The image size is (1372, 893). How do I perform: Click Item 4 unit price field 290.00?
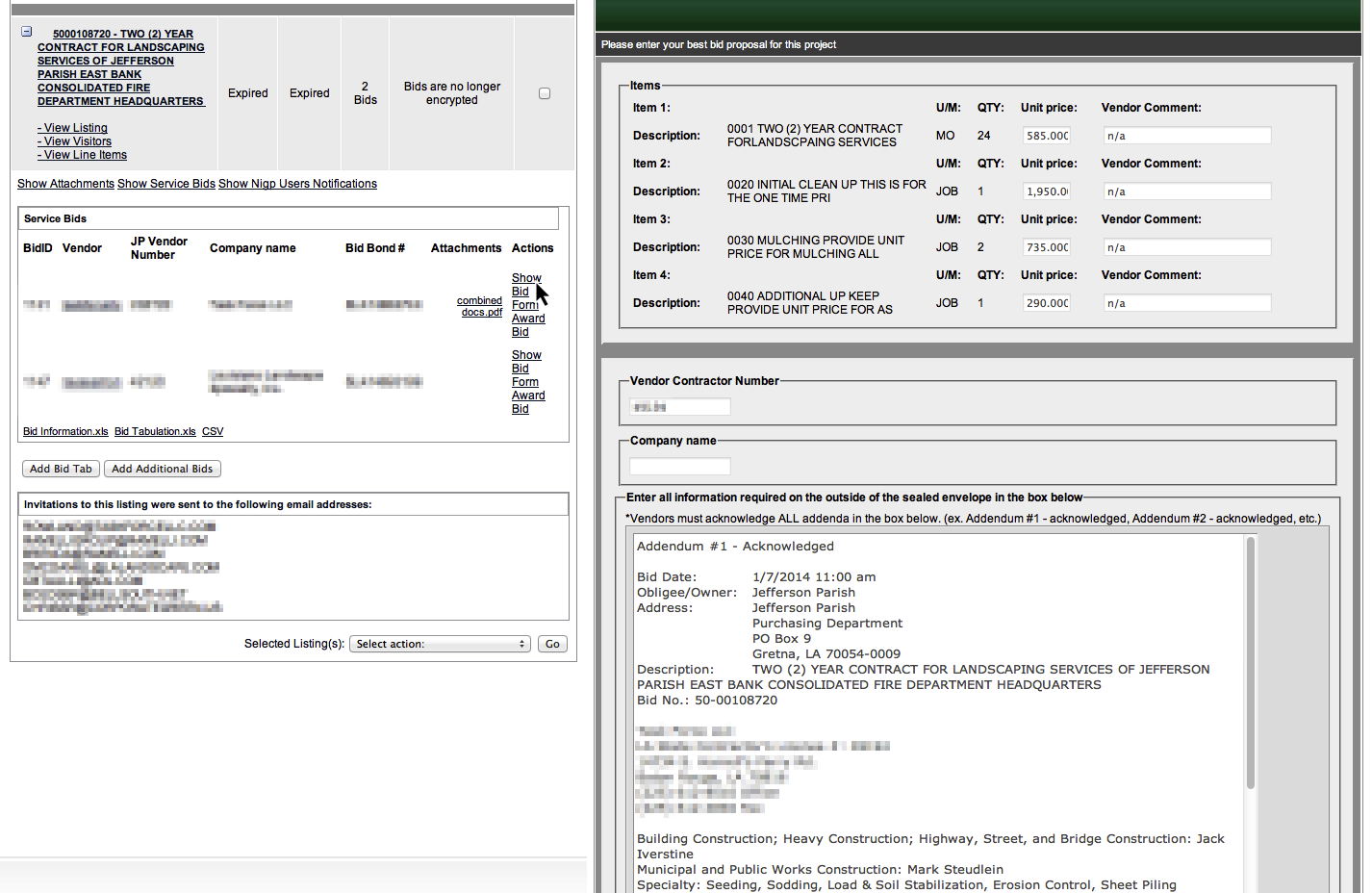click(x=1047, y=303)
